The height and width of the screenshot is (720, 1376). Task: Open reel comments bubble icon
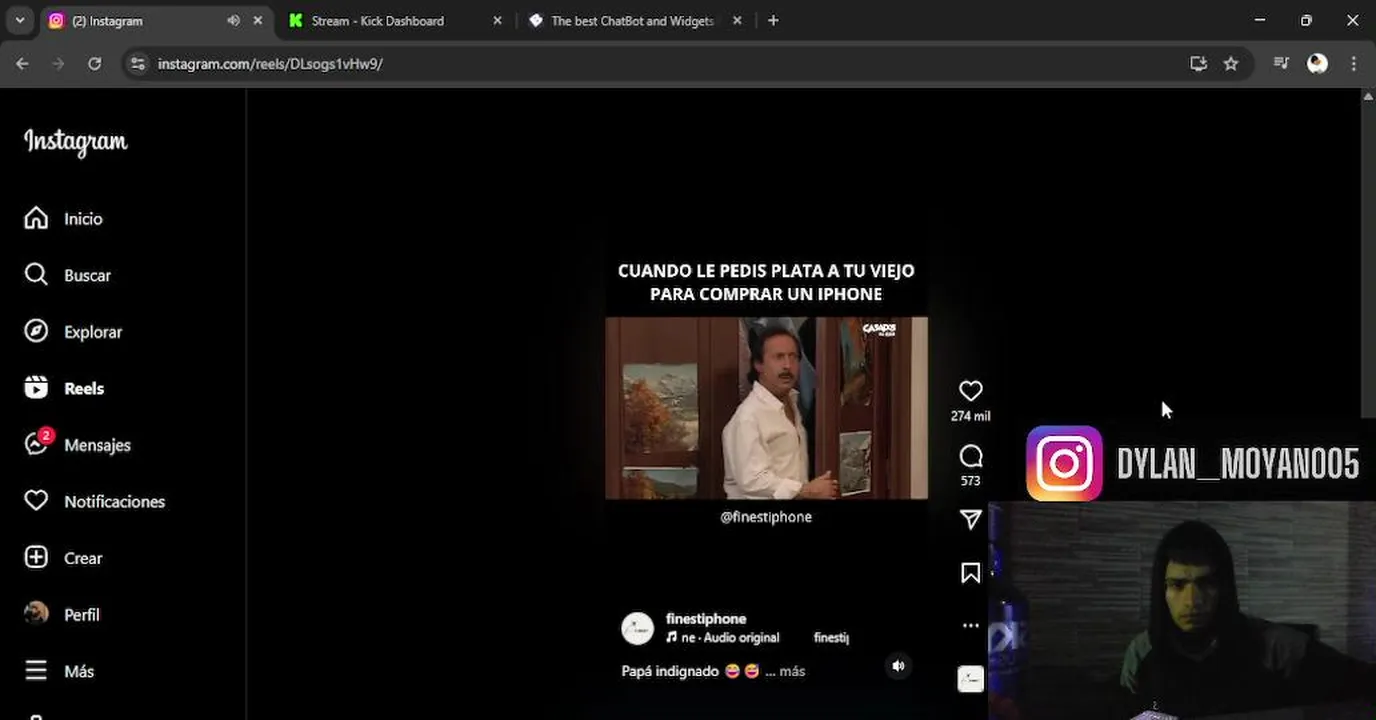[x=970, y=457]
